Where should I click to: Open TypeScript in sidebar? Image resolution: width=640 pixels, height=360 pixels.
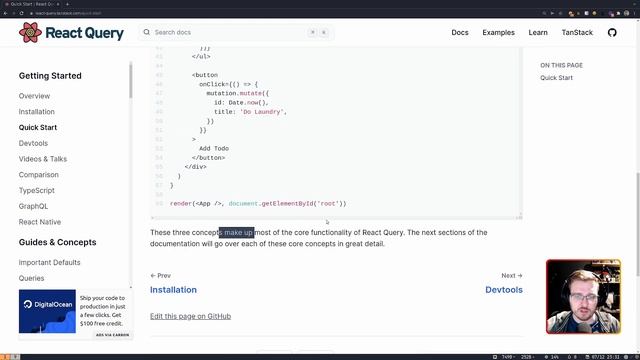coord(36,191)
